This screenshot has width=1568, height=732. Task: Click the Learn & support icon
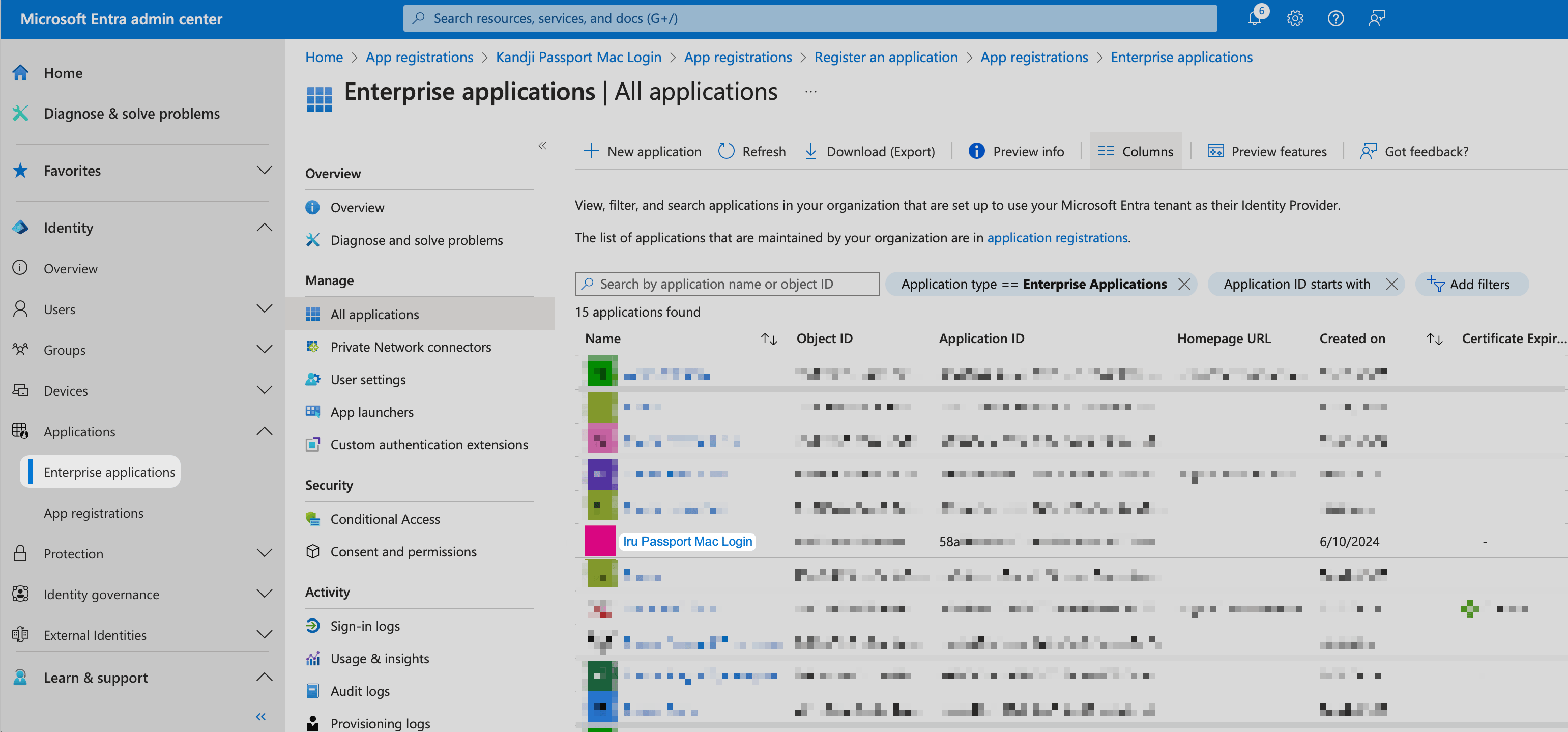tap(21, 677)
